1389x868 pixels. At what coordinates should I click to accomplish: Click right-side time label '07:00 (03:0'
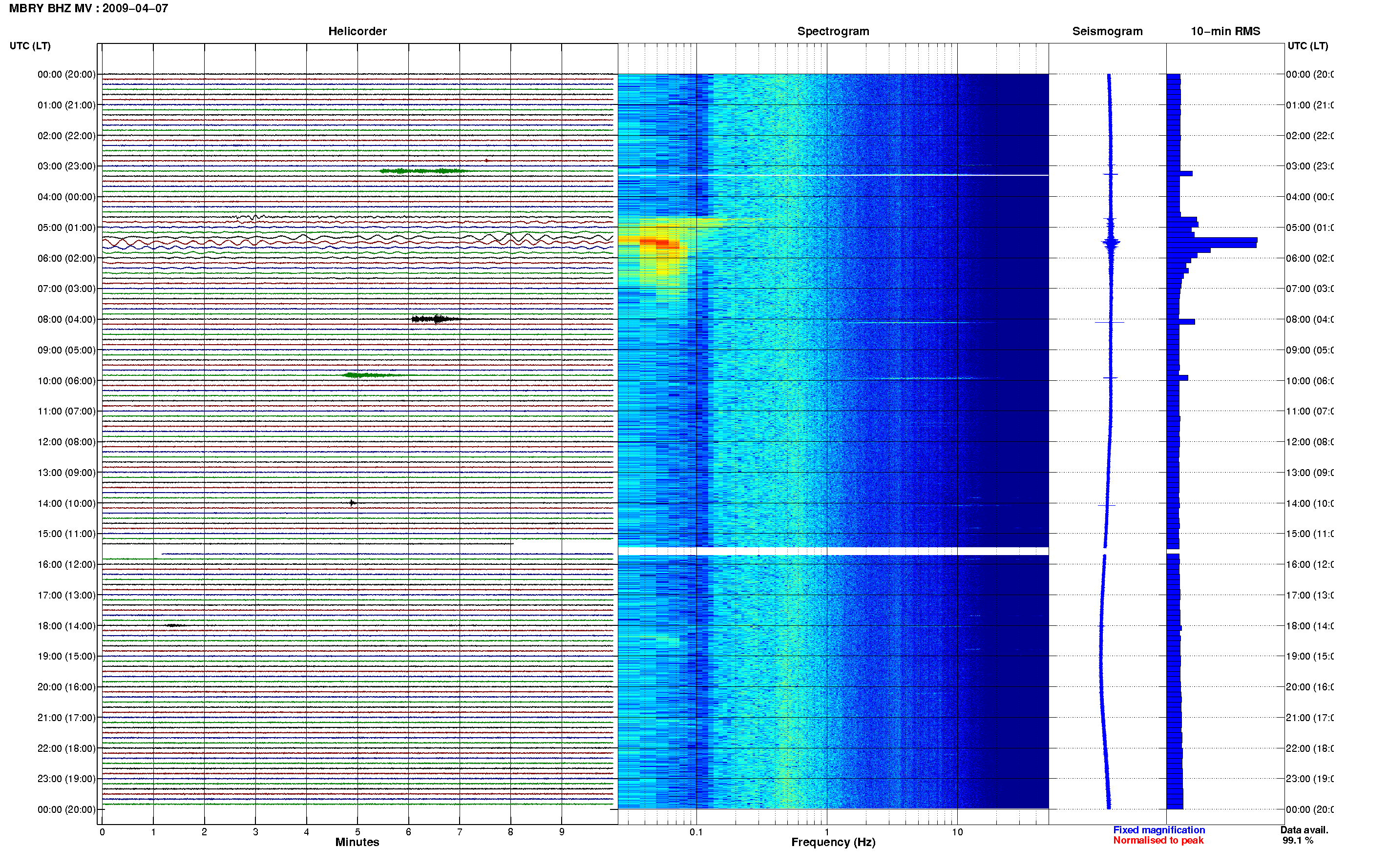(x=1310, y=289)
